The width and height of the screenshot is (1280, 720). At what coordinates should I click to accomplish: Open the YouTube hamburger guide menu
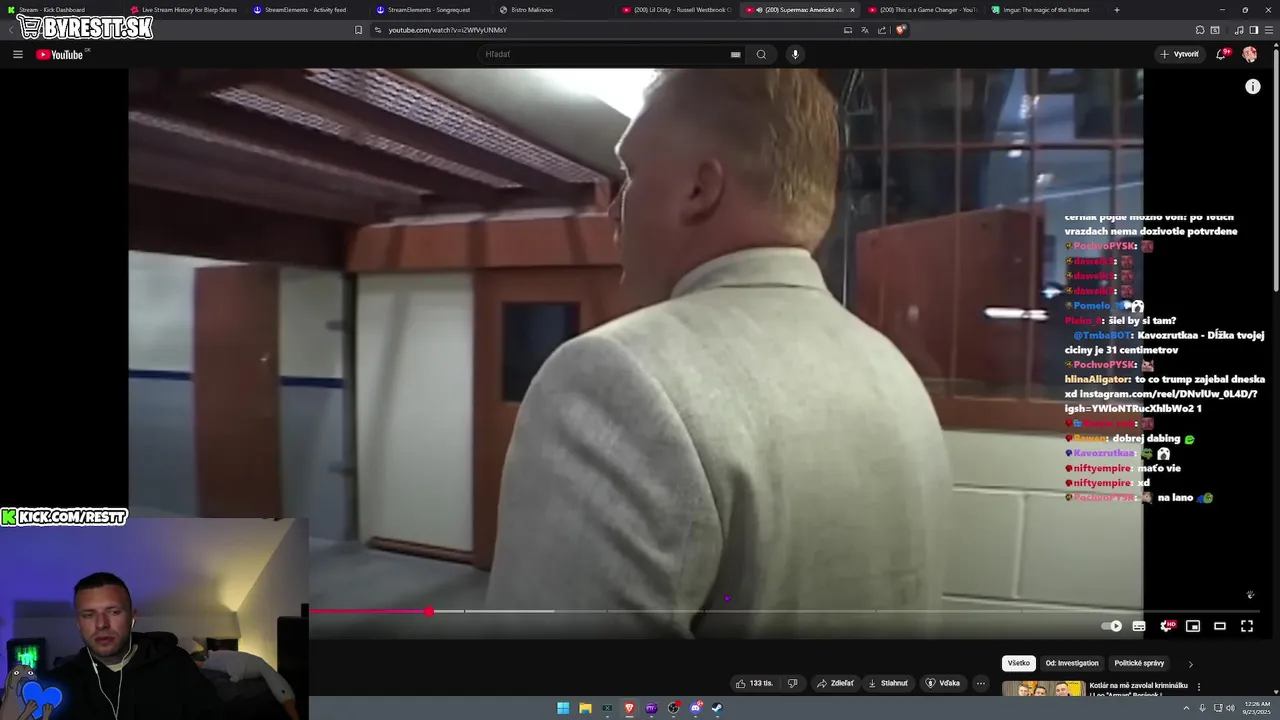click(18, 54)
